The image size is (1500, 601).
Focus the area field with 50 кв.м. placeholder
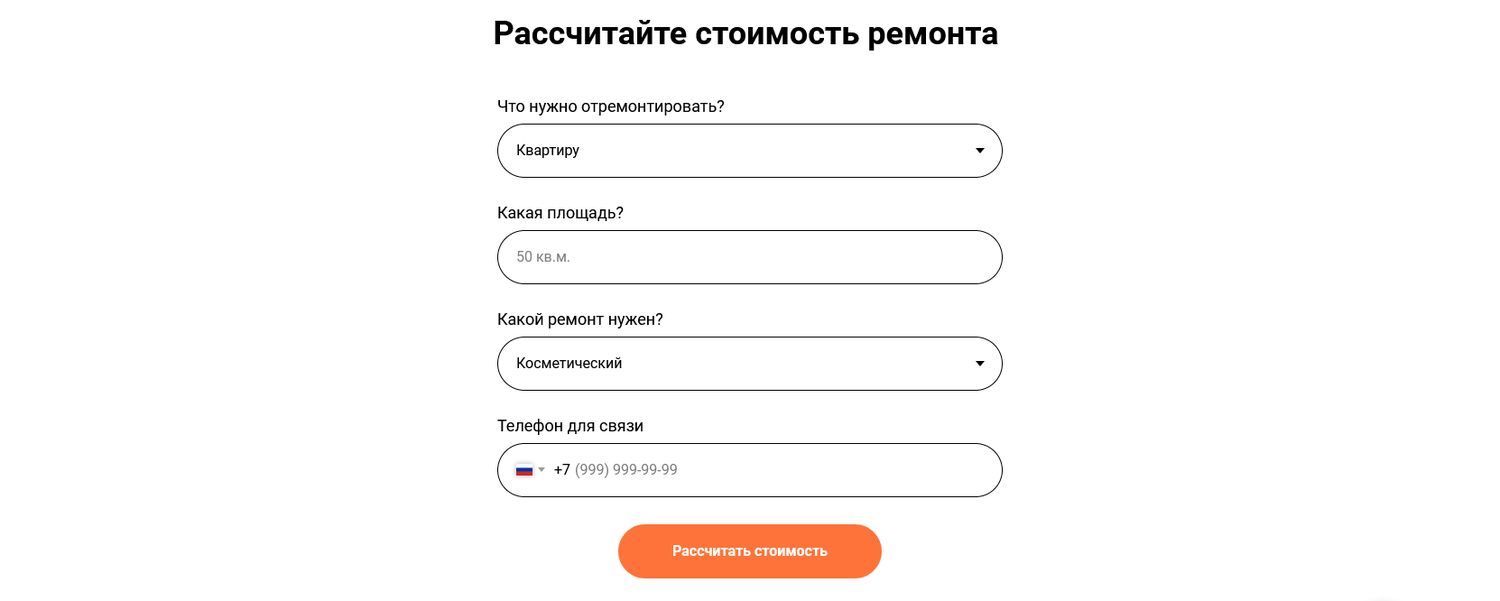click(x=700, y=257)
